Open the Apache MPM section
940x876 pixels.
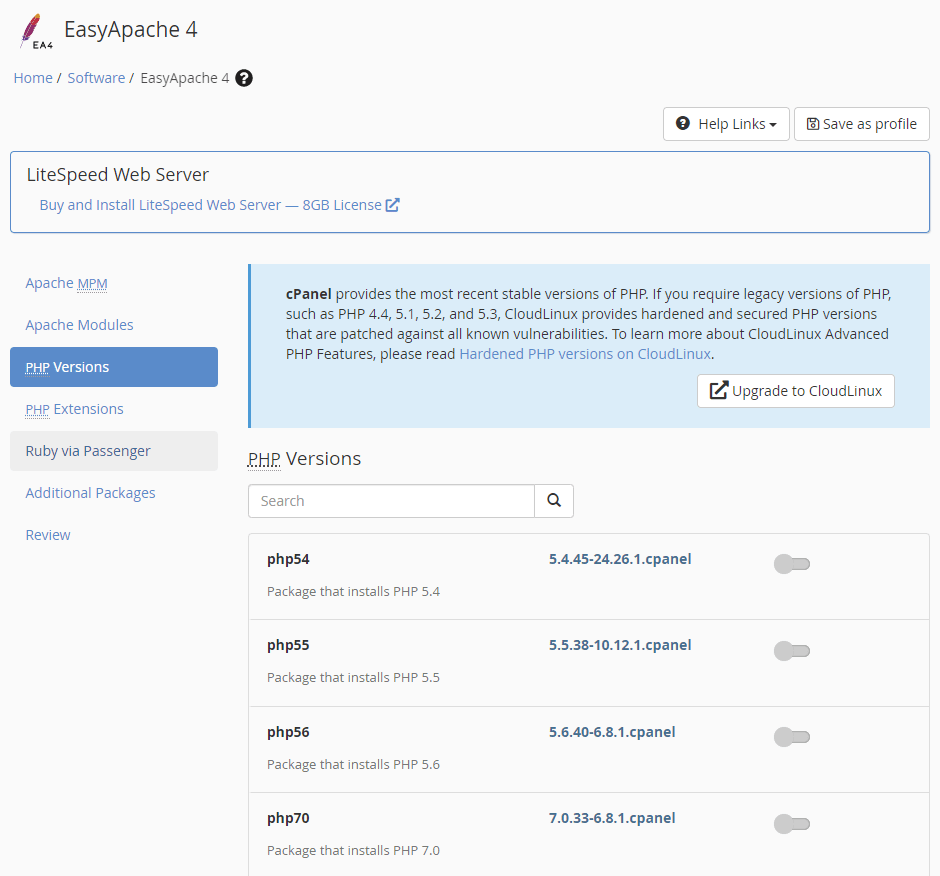click(x=67, y=283)
